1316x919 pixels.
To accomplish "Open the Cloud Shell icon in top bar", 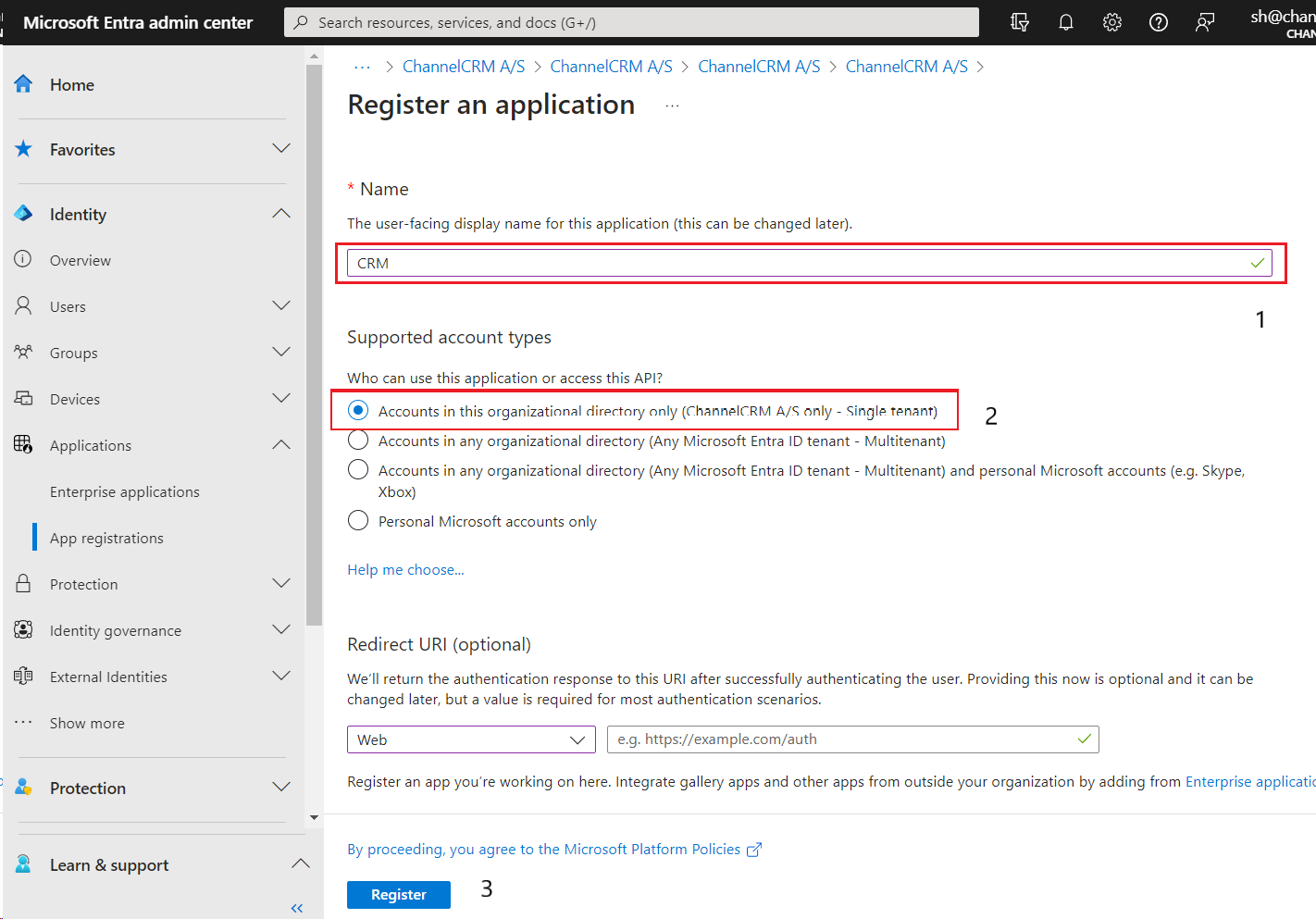I will 1020,22.
